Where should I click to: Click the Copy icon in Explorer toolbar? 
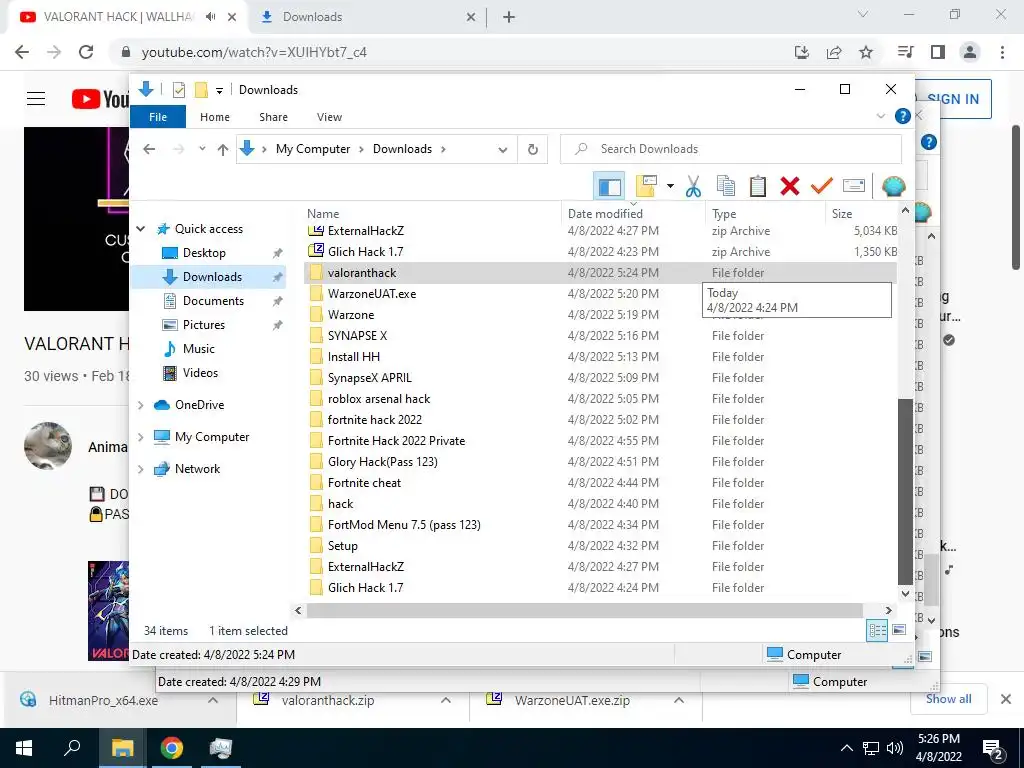click(x=726, y=186)
